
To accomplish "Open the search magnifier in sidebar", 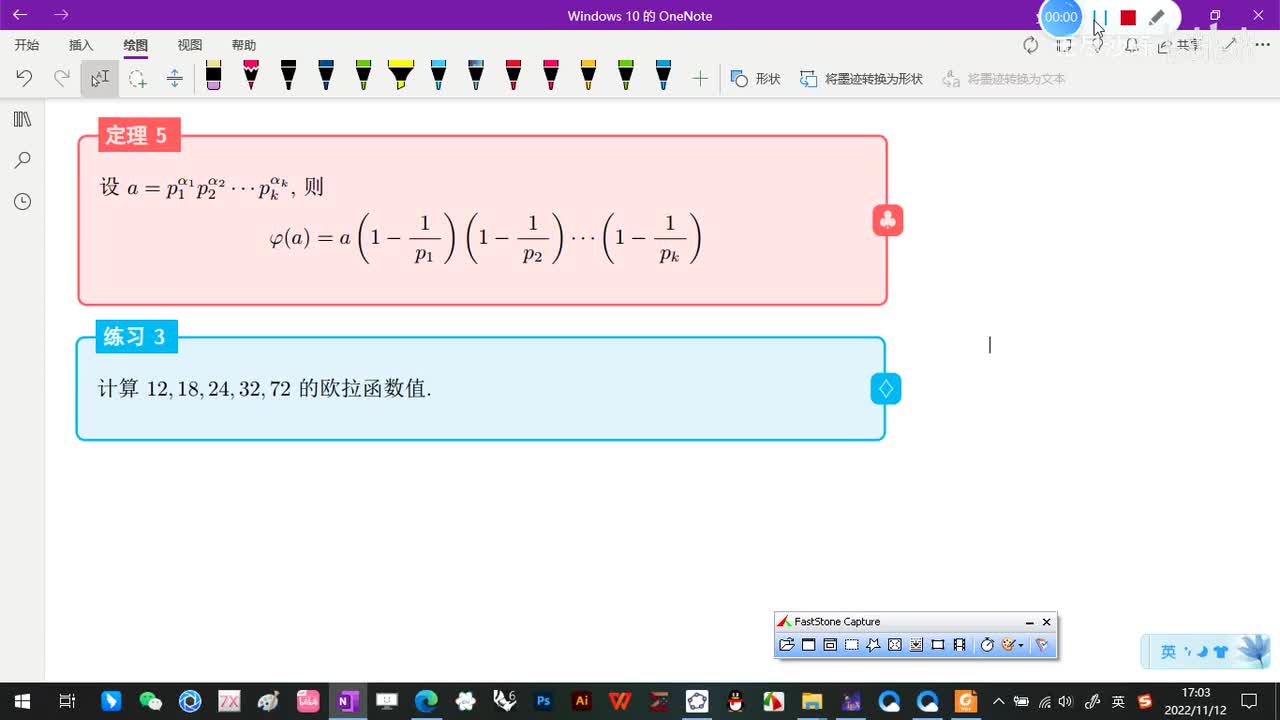I will click(x=22, y=160).
